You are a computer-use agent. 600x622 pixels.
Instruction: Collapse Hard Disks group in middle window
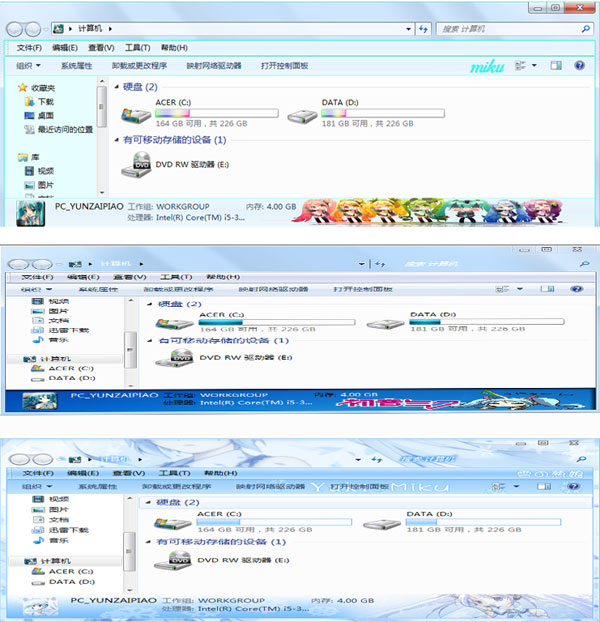pyautogui.click(x=150, y=304)
